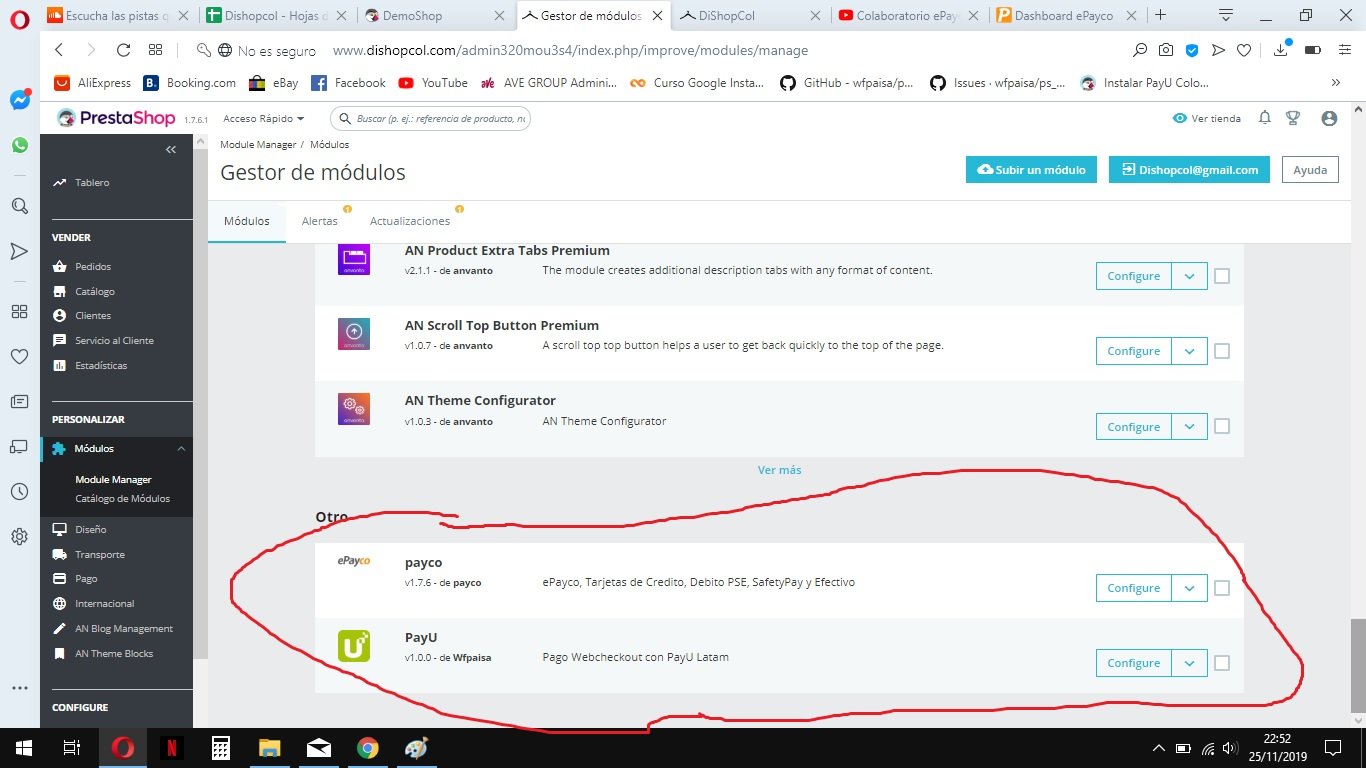Click AN Scroll Top Button module icon
This screenshot has height=768, width=1366.
354,334
